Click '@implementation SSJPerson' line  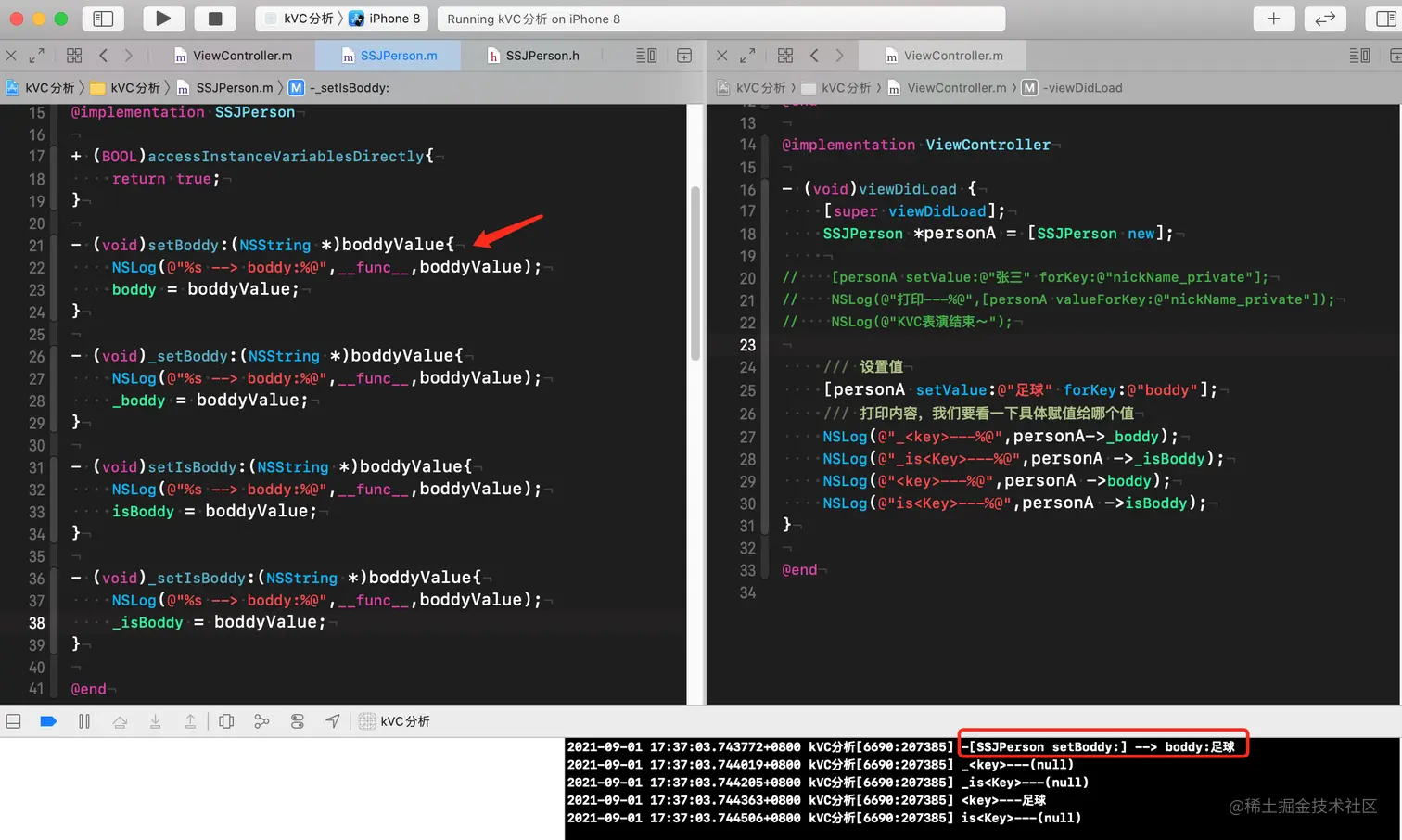point(183,112)
